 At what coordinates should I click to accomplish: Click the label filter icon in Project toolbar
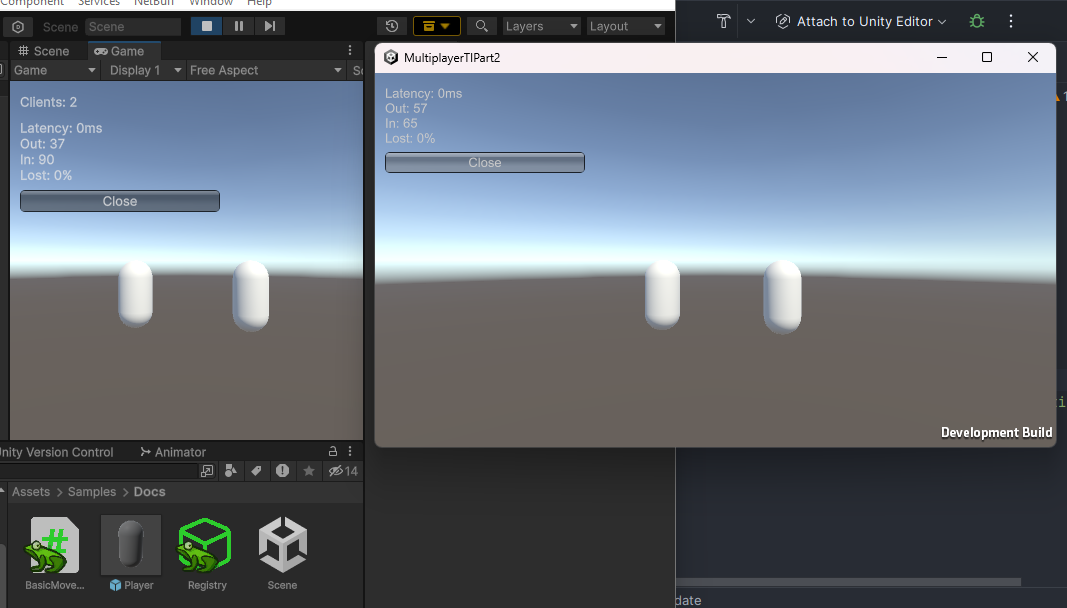pyautogui.click(x=257, y=471)
